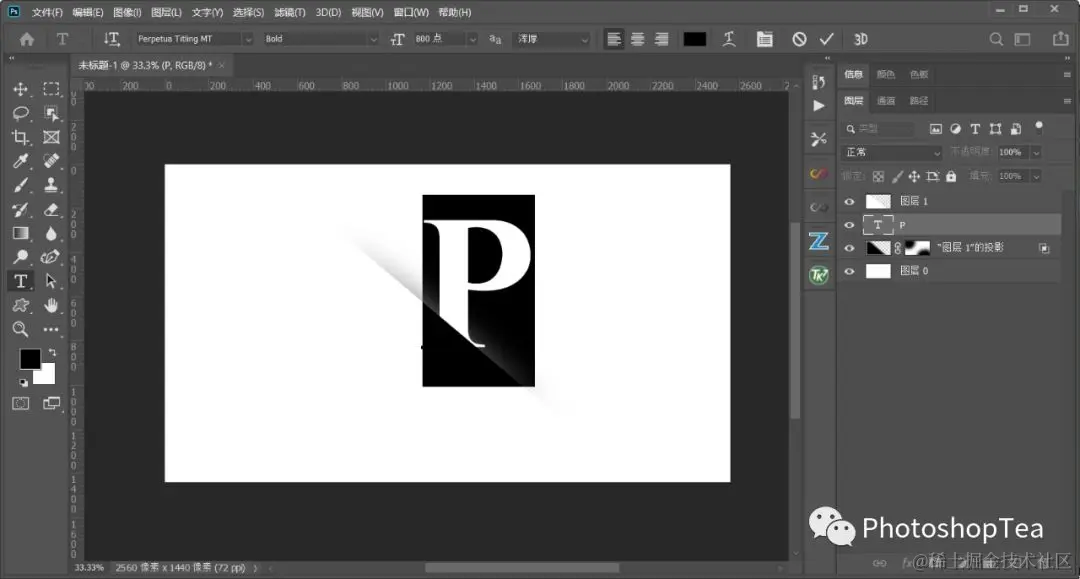Open the fill percentage dropdown
The image size is (1080, 579).
[x=1036, y=176]
